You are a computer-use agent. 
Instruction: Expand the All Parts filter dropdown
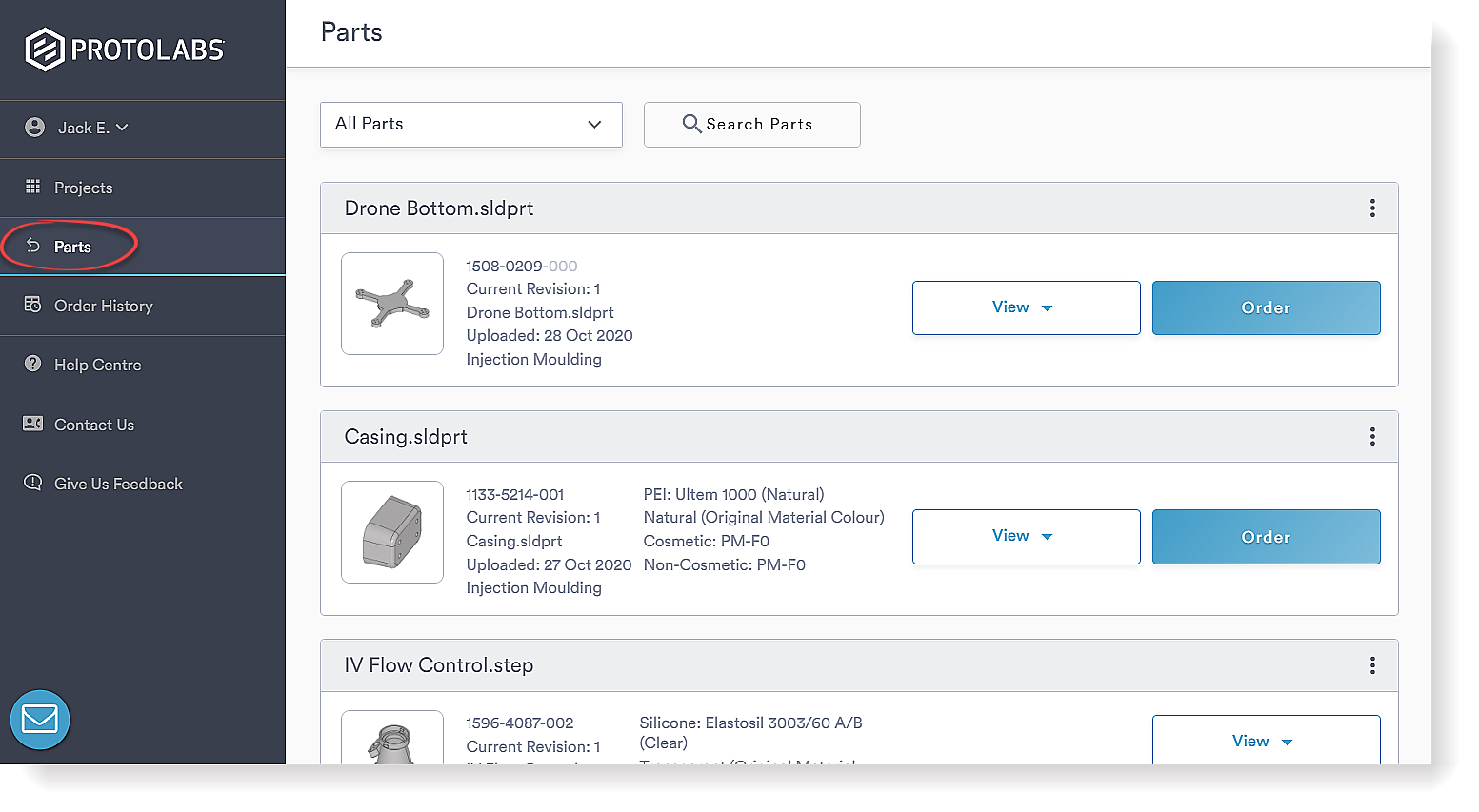click(471, 125)
